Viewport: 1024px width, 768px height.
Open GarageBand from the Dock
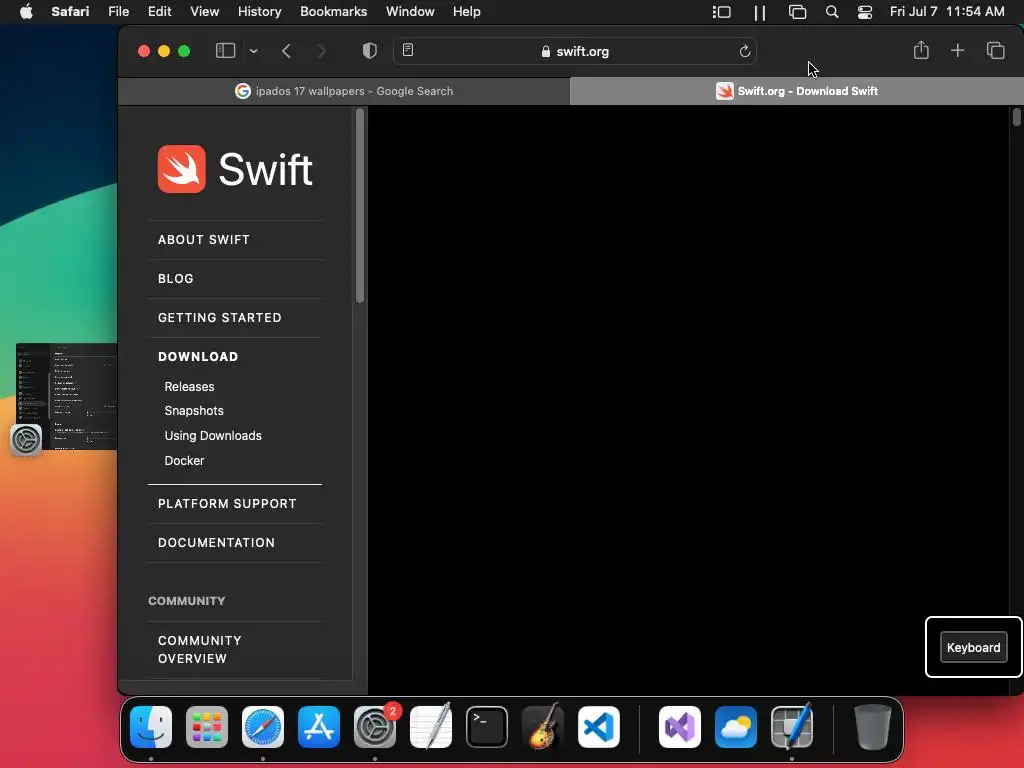[x=543, y=726]
